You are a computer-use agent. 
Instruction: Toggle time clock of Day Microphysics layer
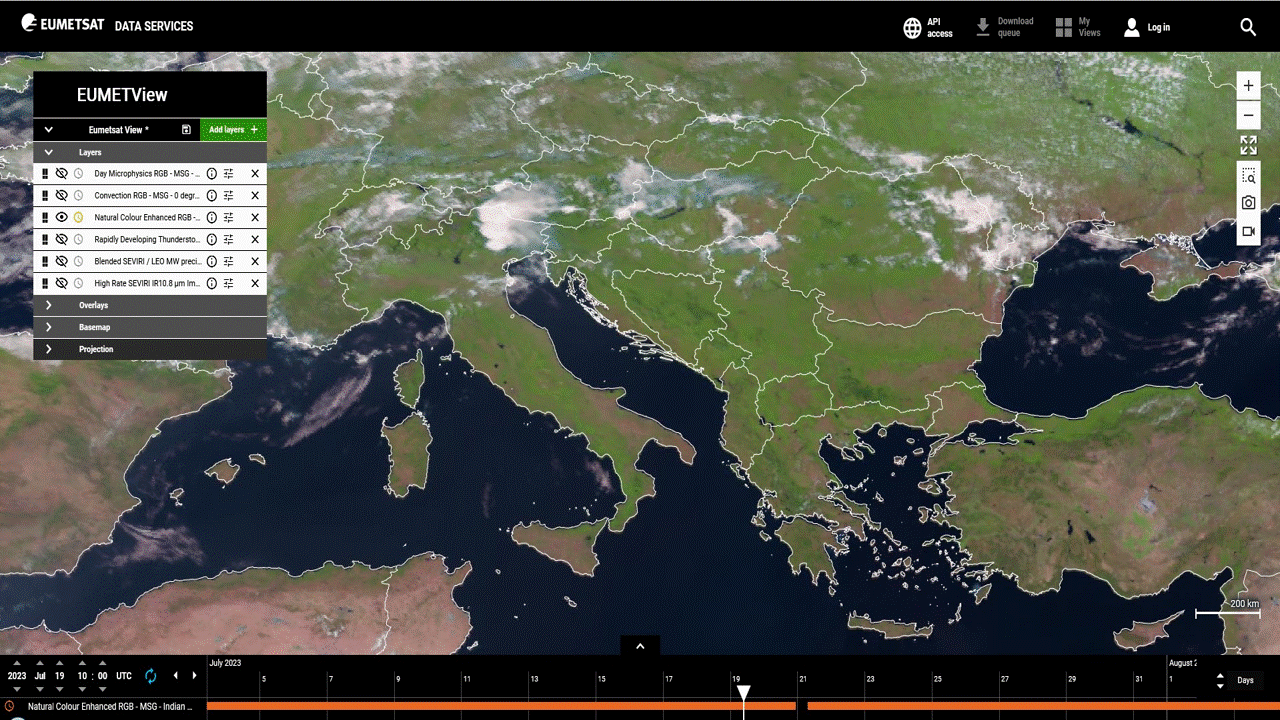pos(78,173)
